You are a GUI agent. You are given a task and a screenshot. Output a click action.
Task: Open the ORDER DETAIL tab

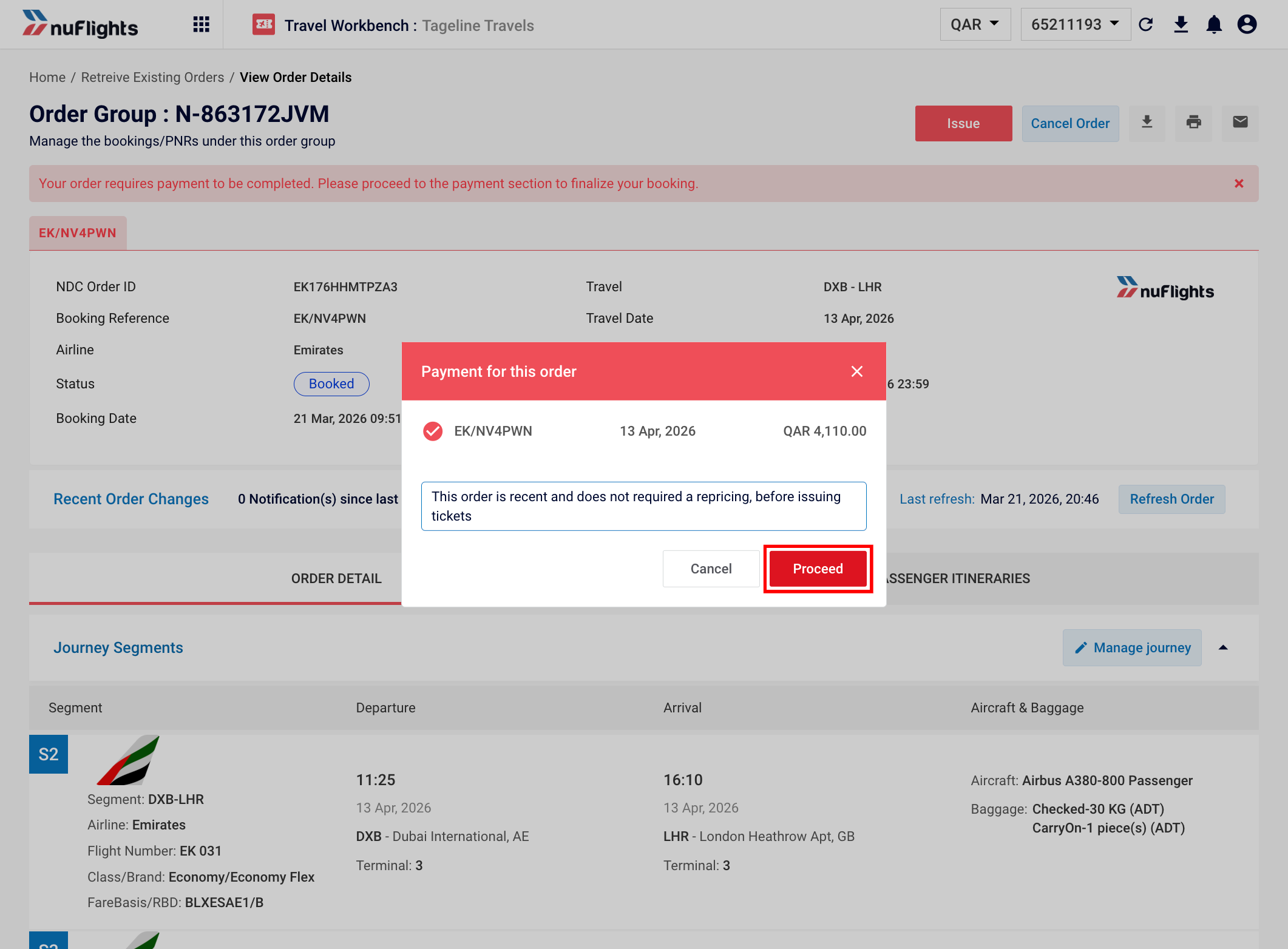pyautogui.click(x=336, y=578)
